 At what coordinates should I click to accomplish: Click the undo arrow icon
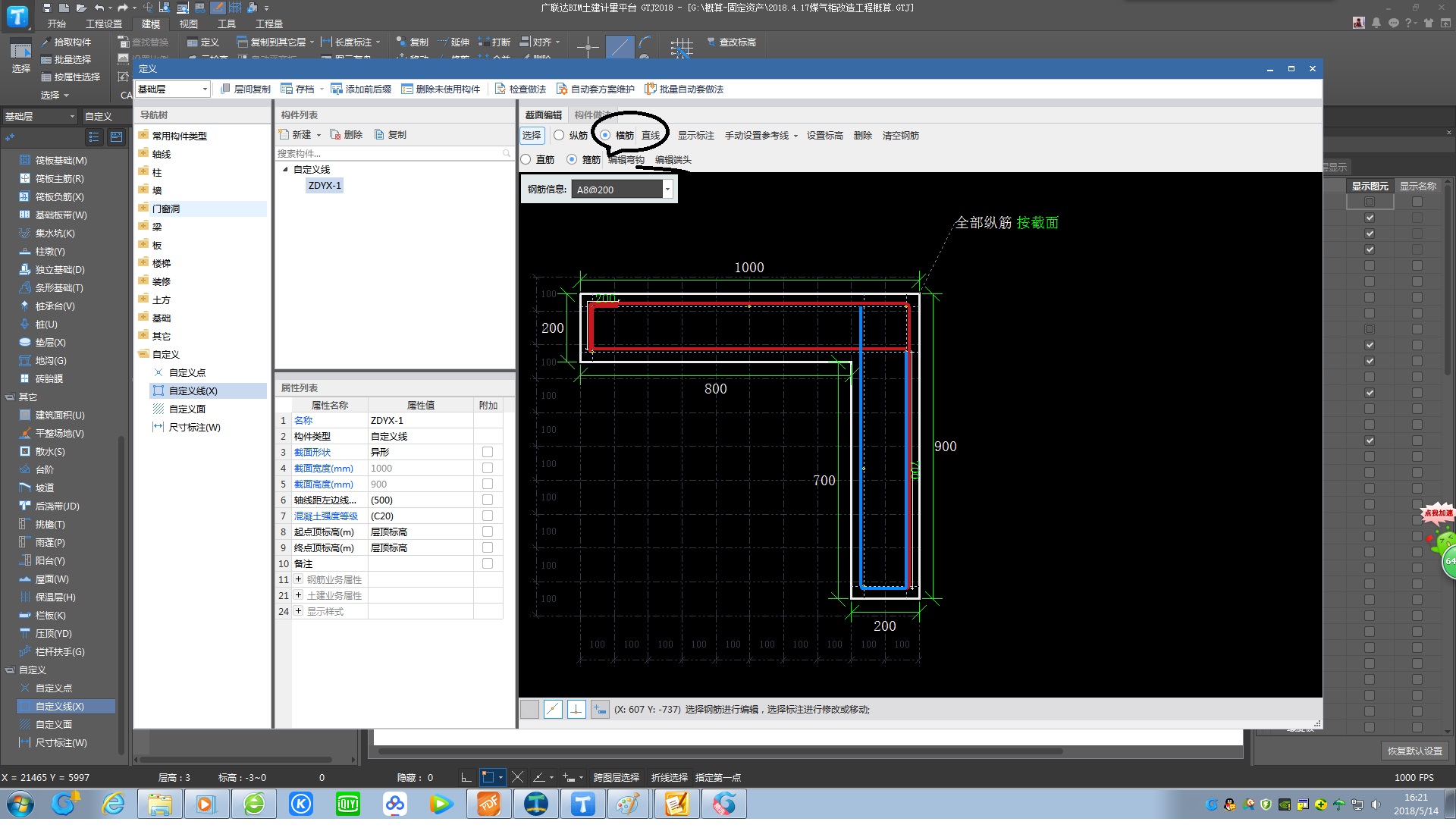99,8
